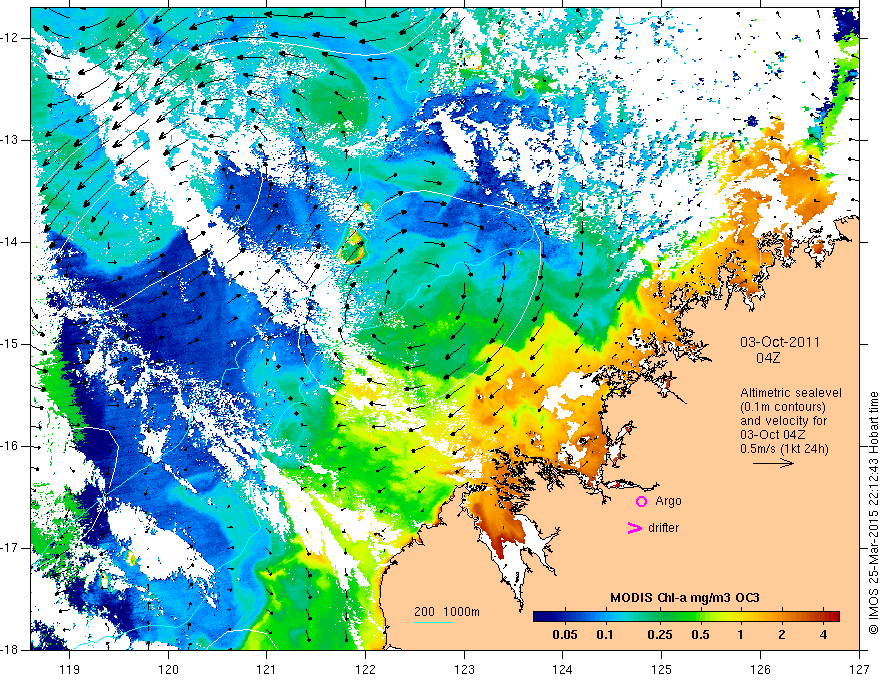The height and width of the screenshot is (680, 880).
Task: Click longitude axis label '125'
Action: 662,669
